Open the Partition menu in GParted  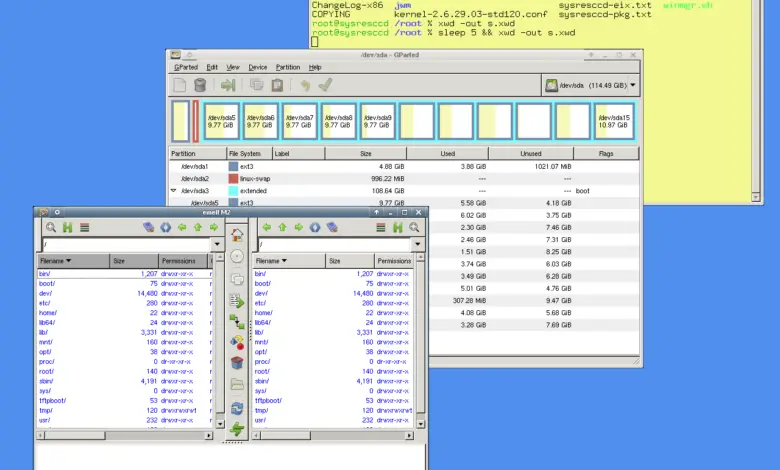[288, 67]
